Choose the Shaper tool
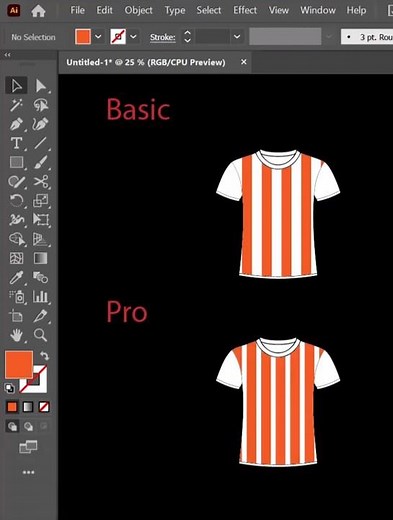Screen dimensions: 393x520 [16, 182]
